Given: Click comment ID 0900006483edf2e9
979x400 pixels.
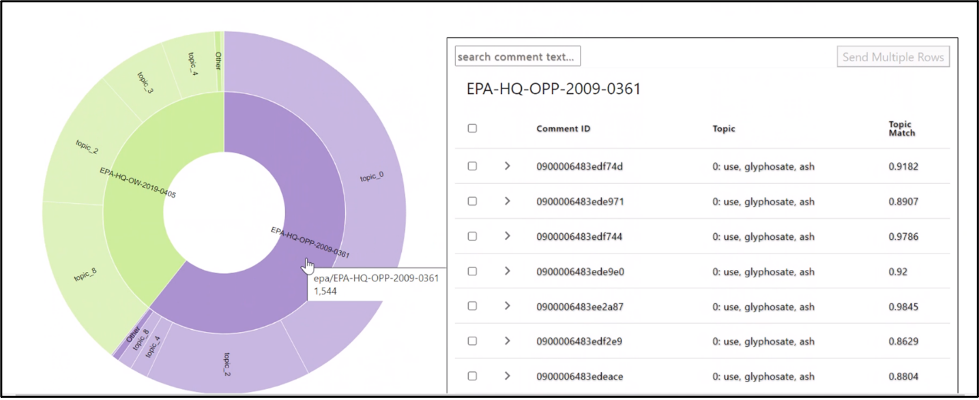Looking at the screenshot, I should click(580, 341).
